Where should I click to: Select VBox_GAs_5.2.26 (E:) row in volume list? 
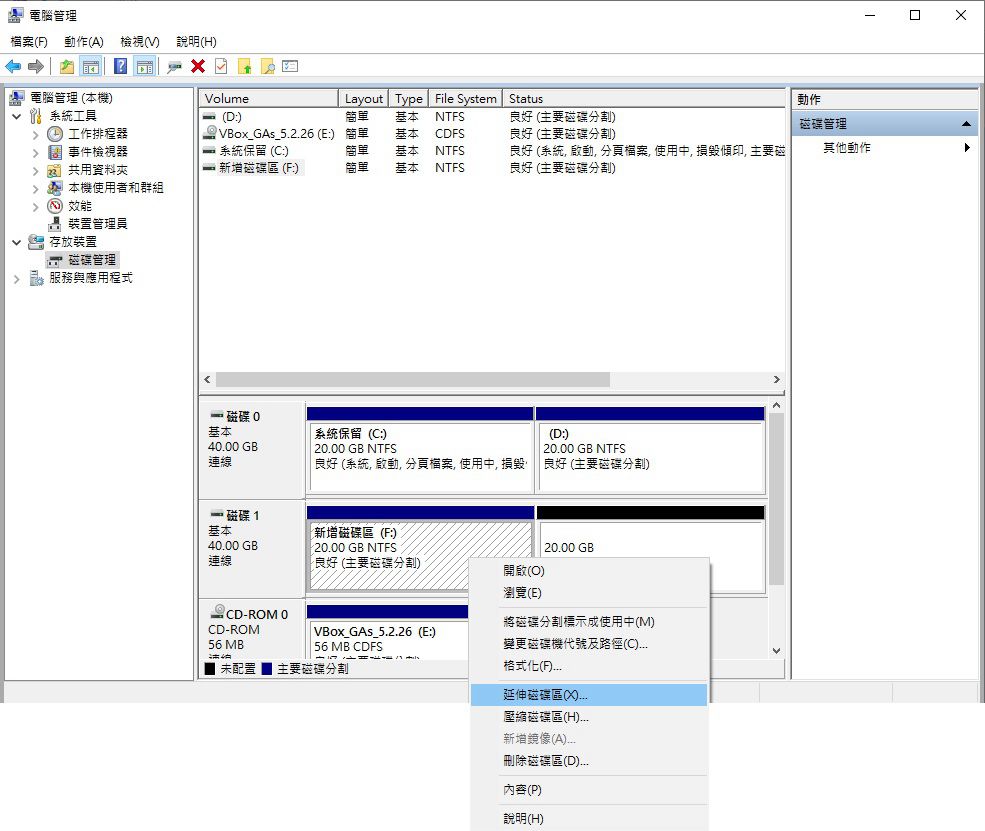pyautogui.click(x=492, y=134)
